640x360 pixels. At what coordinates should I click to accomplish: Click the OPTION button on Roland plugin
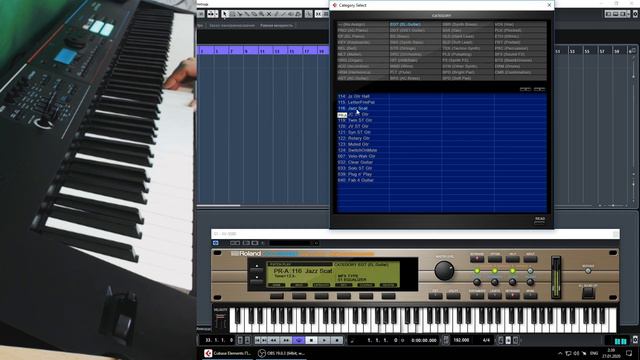click(x=495, y=259)
